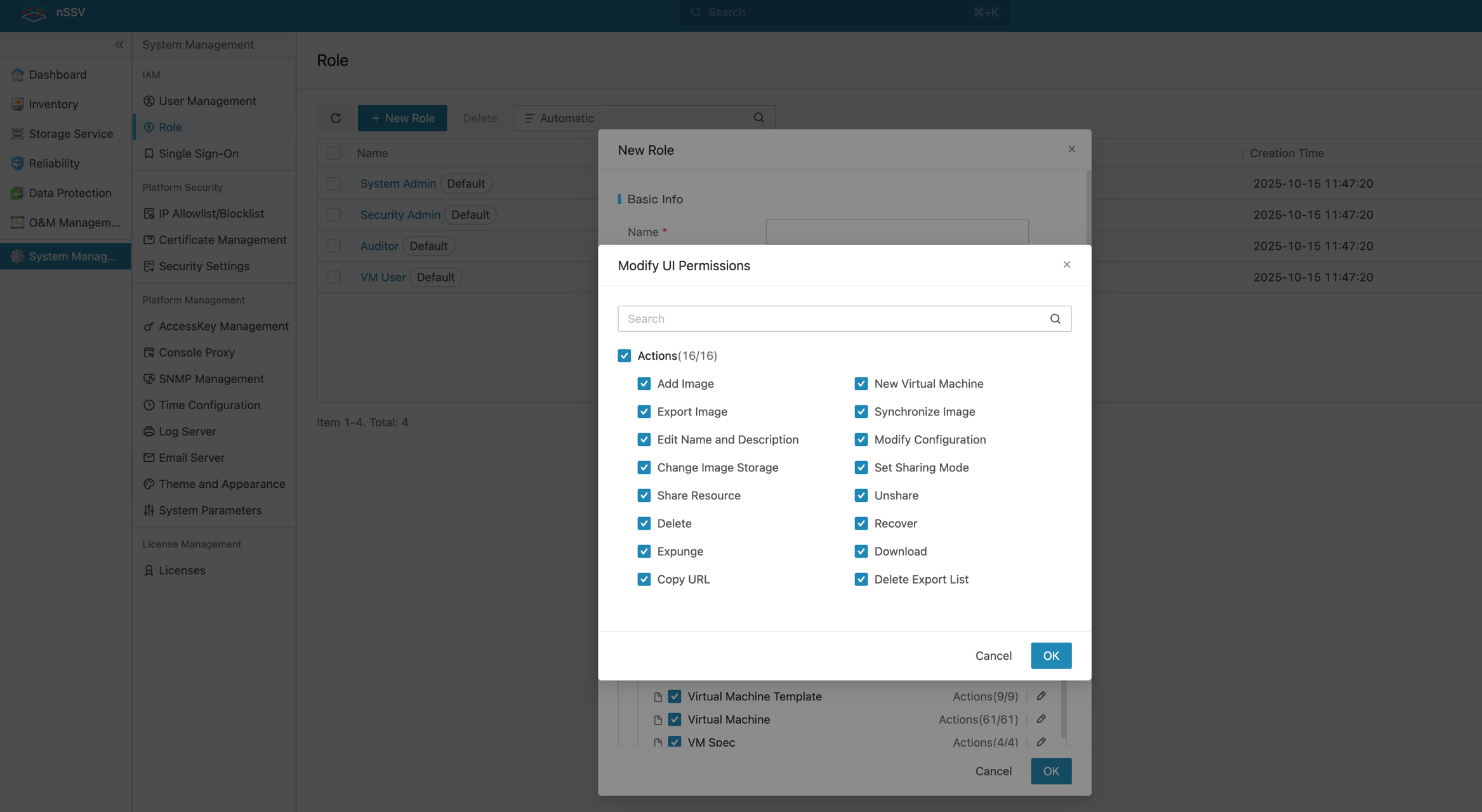
Task: Disable the Synchronize Image checkbox
Action: tap(861, 412)
